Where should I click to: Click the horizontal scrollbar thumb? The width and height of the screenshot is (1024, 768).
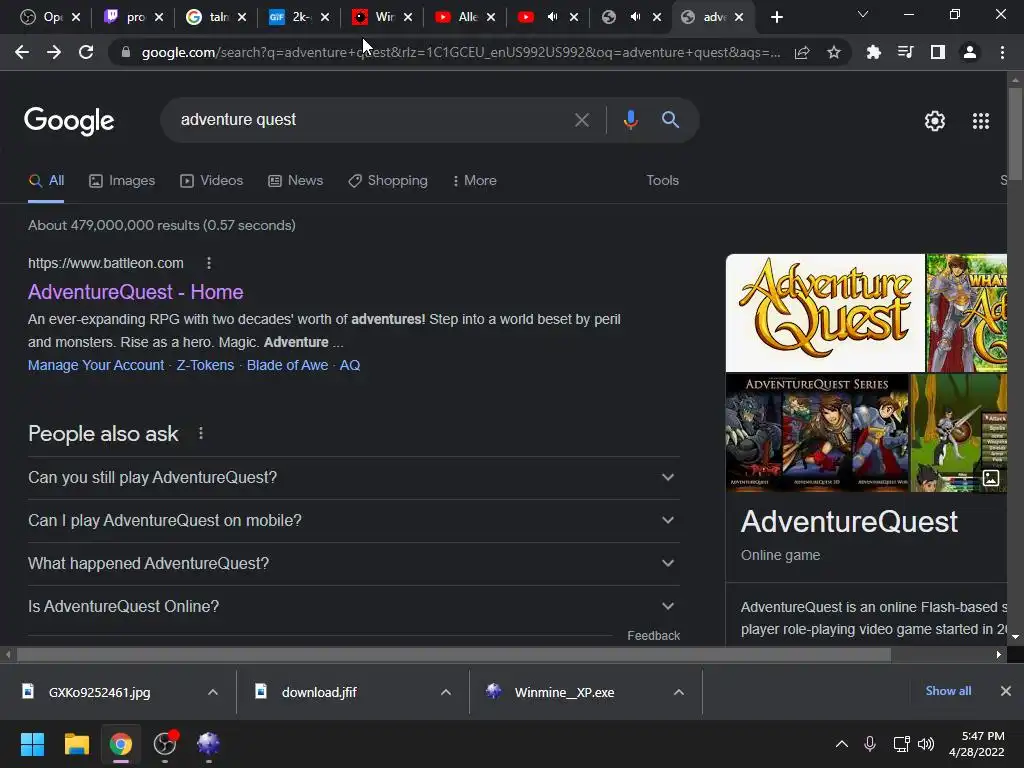(x=454, y=654)
